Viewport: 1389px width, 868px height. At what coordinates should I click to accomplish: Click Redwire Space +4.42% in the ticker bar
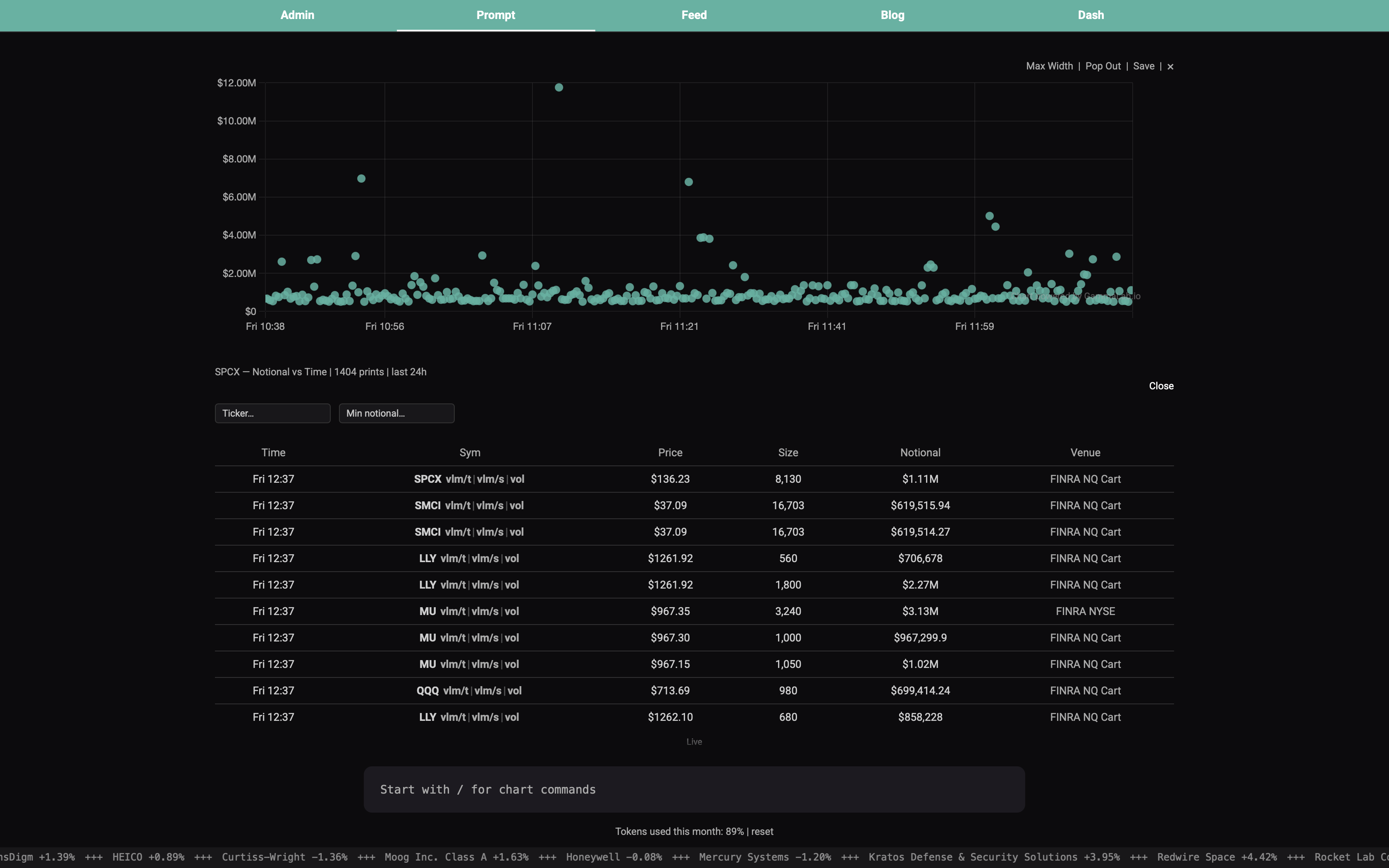tap(1217, 856)
